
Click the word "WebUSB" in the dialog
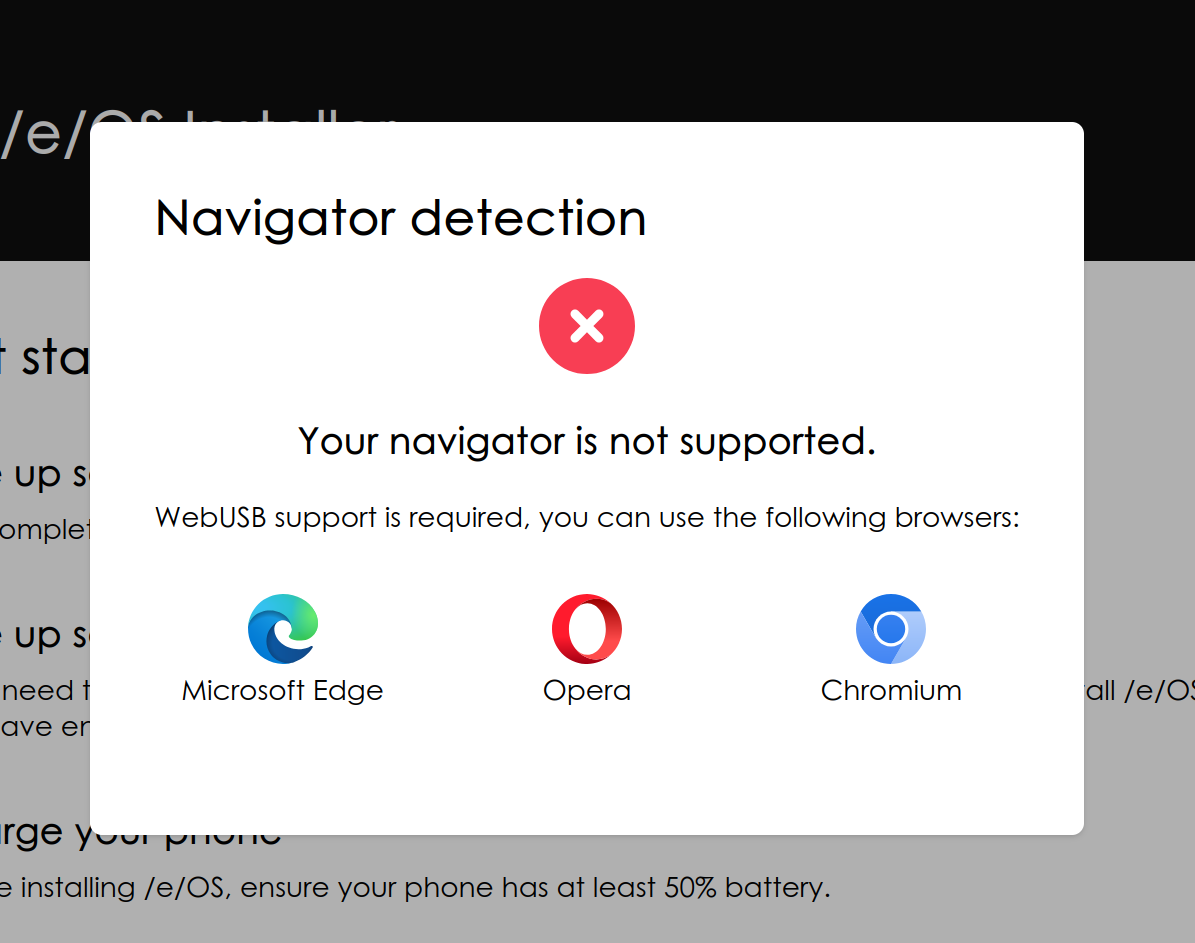click(x=210, y=518)
